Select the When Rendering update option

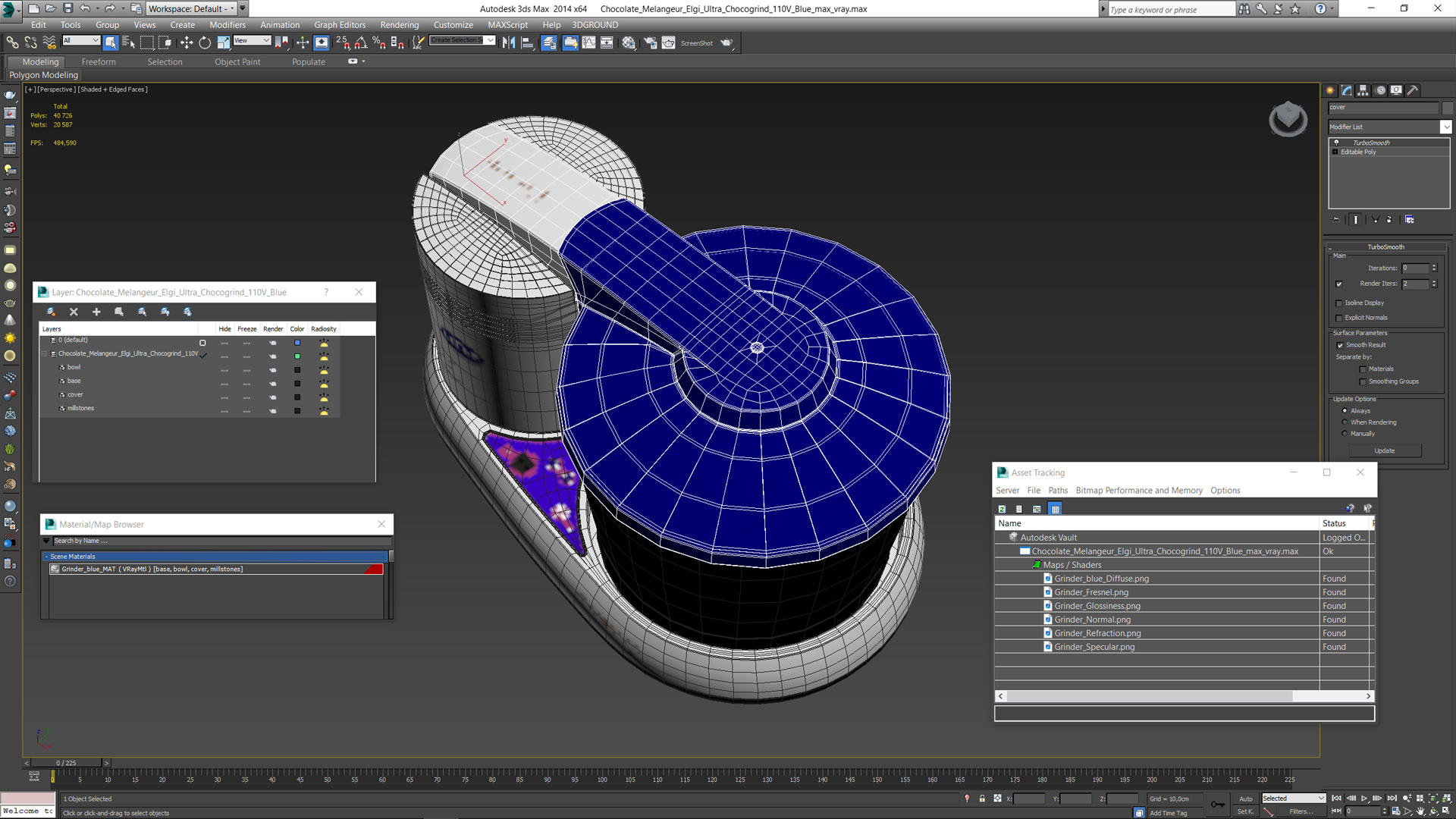point(1345,422)
